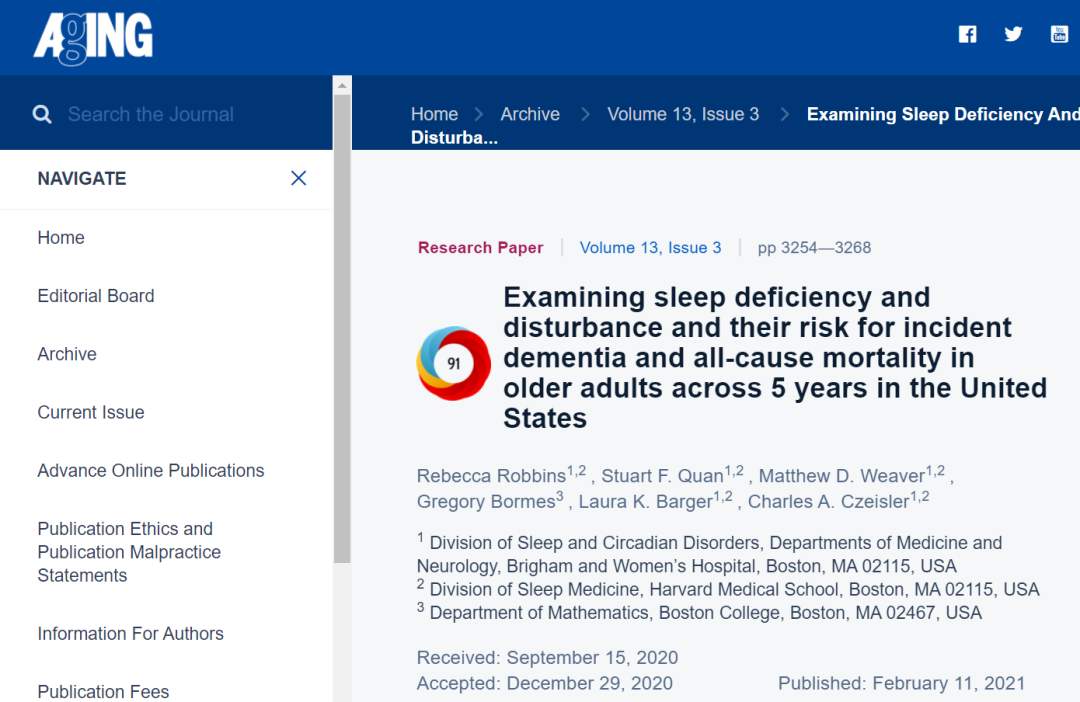Click the Altmetric score 91 badge
1080x702 pixels.
pyautogui.click(x=454, y=363)
